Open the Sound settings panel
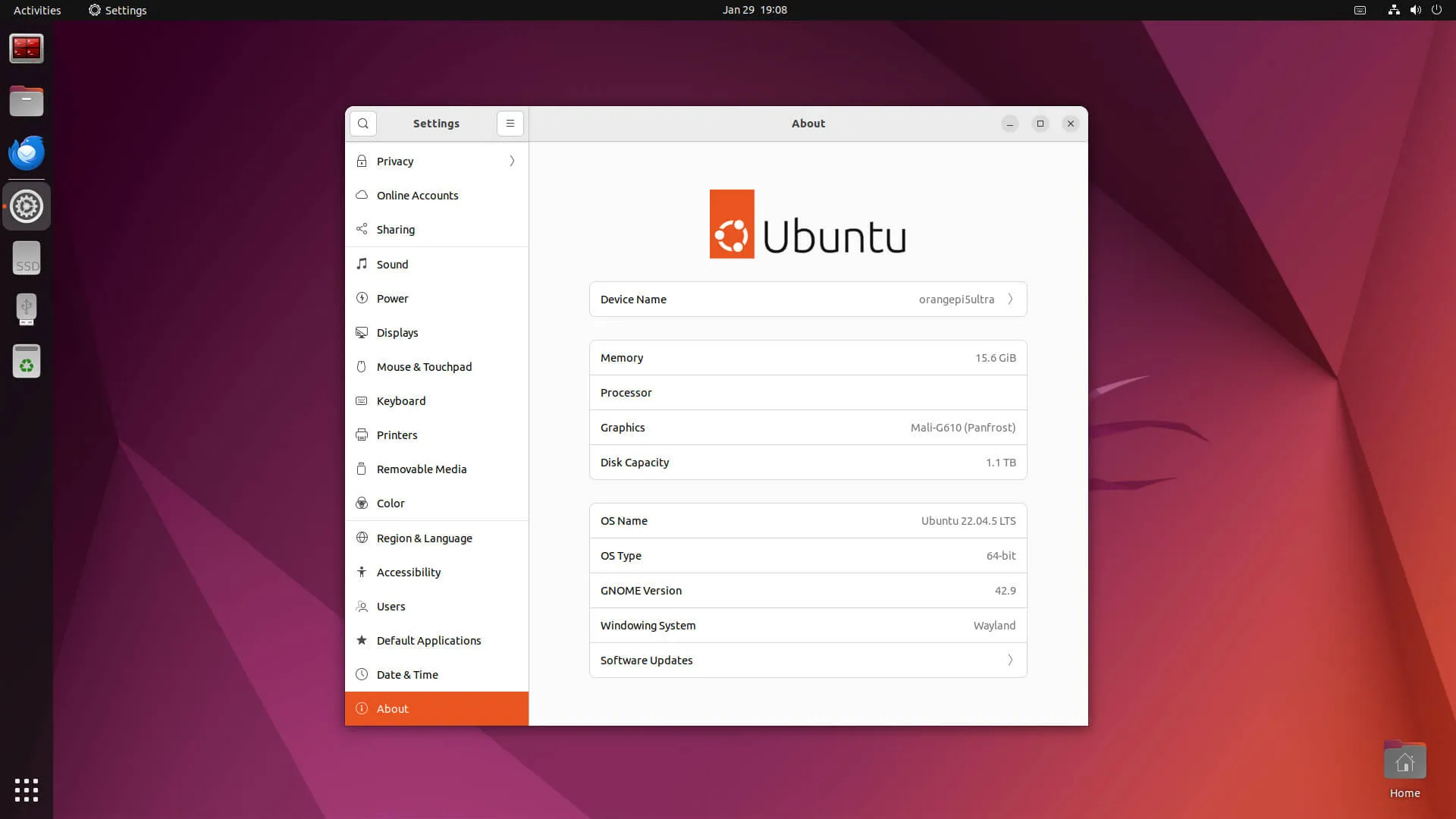Viewport: 1456px width, 819px height. pos(392,265)
